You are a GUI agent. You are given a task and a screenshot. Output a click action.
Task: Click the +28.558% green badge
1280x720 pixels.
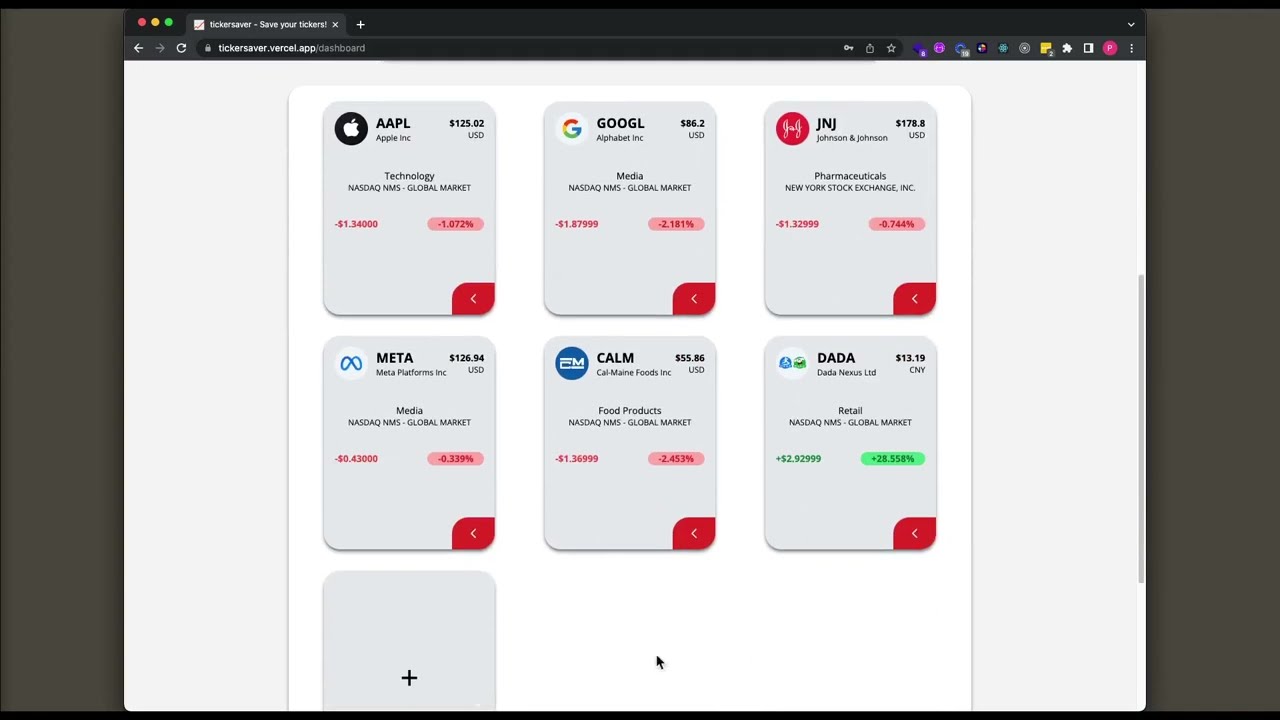click(893, 459)
